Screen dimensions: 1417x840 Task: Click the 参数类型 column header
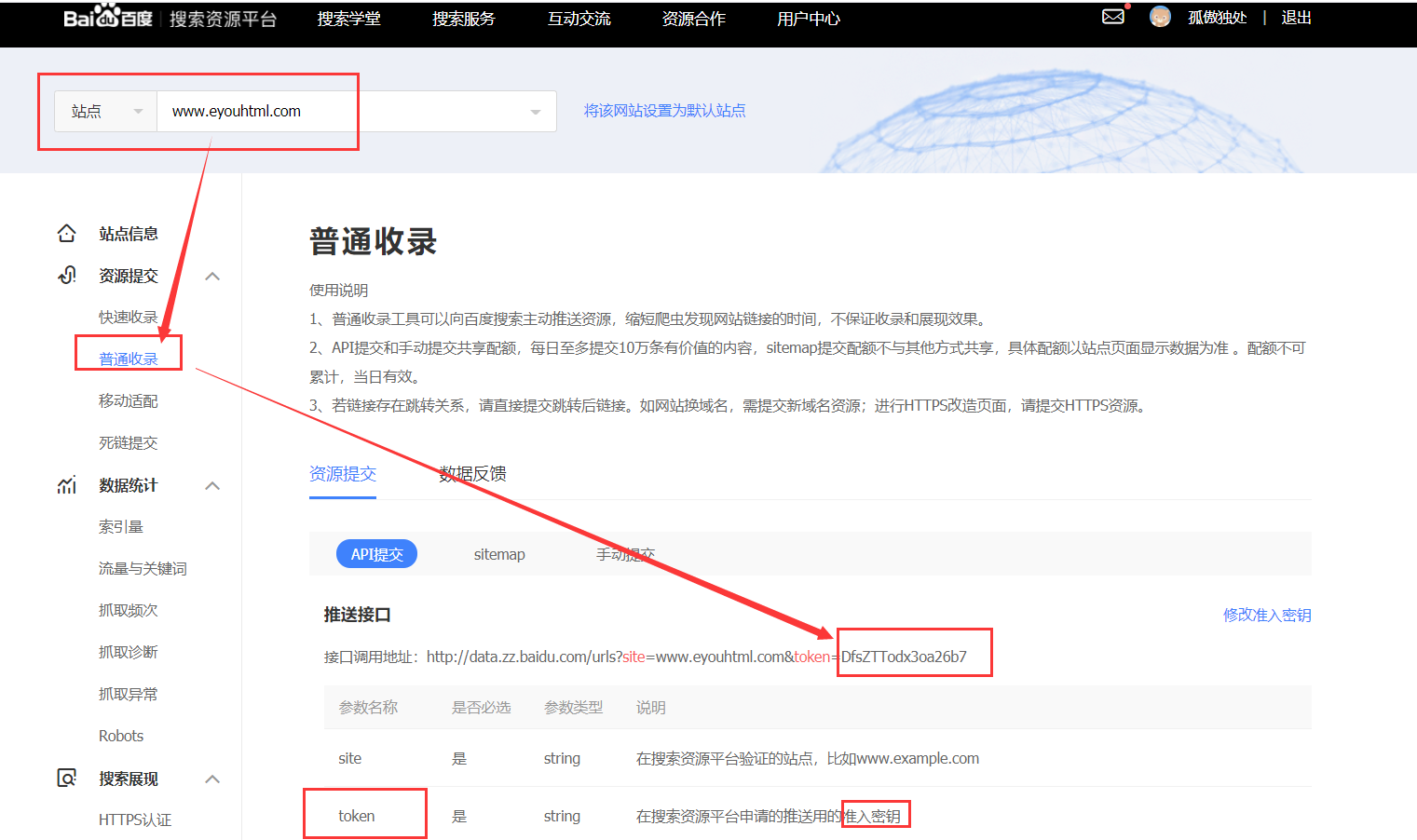click(x=573, y=708)
